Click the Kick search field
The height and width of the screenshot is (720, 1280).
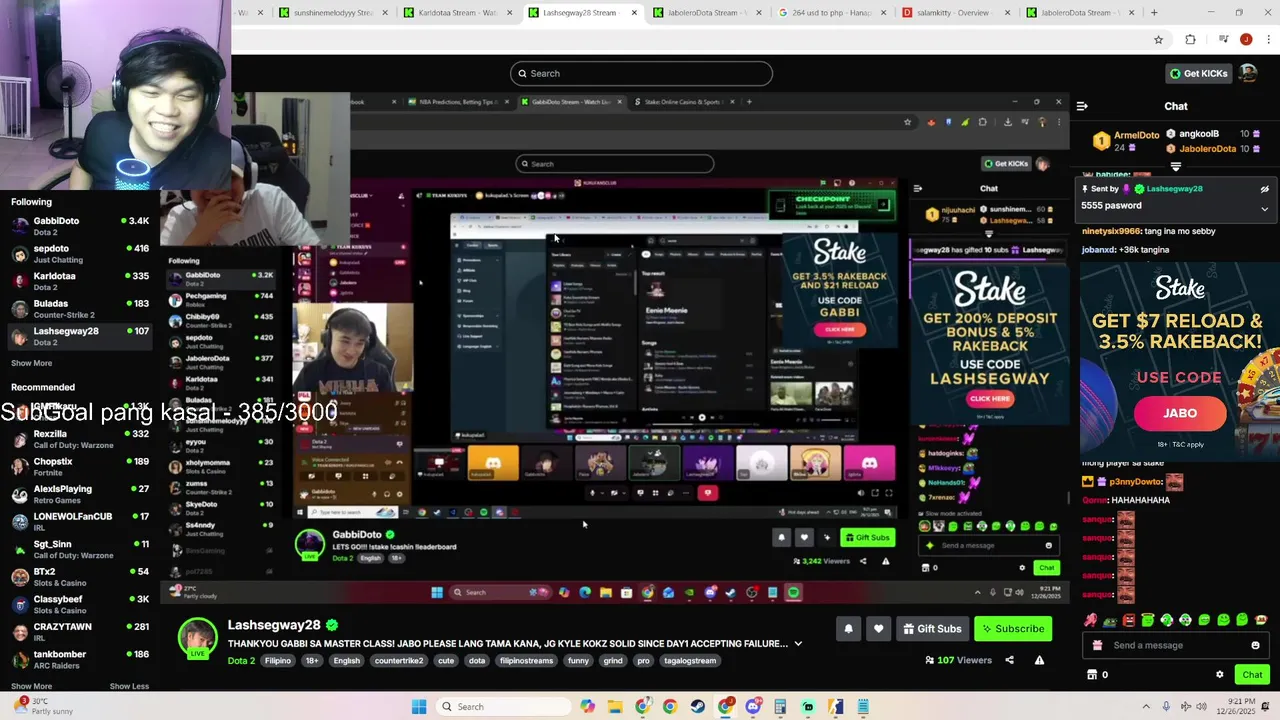641,73
